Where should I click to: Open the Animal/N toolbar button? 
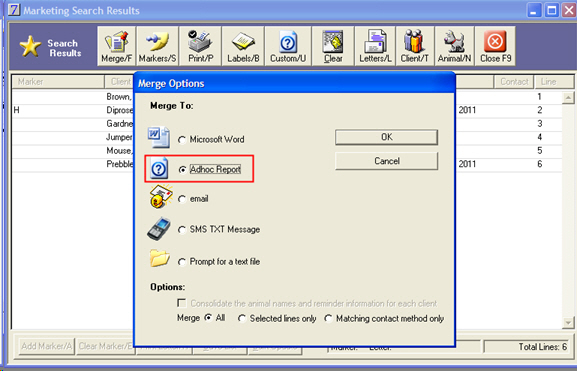click(454, 46)
